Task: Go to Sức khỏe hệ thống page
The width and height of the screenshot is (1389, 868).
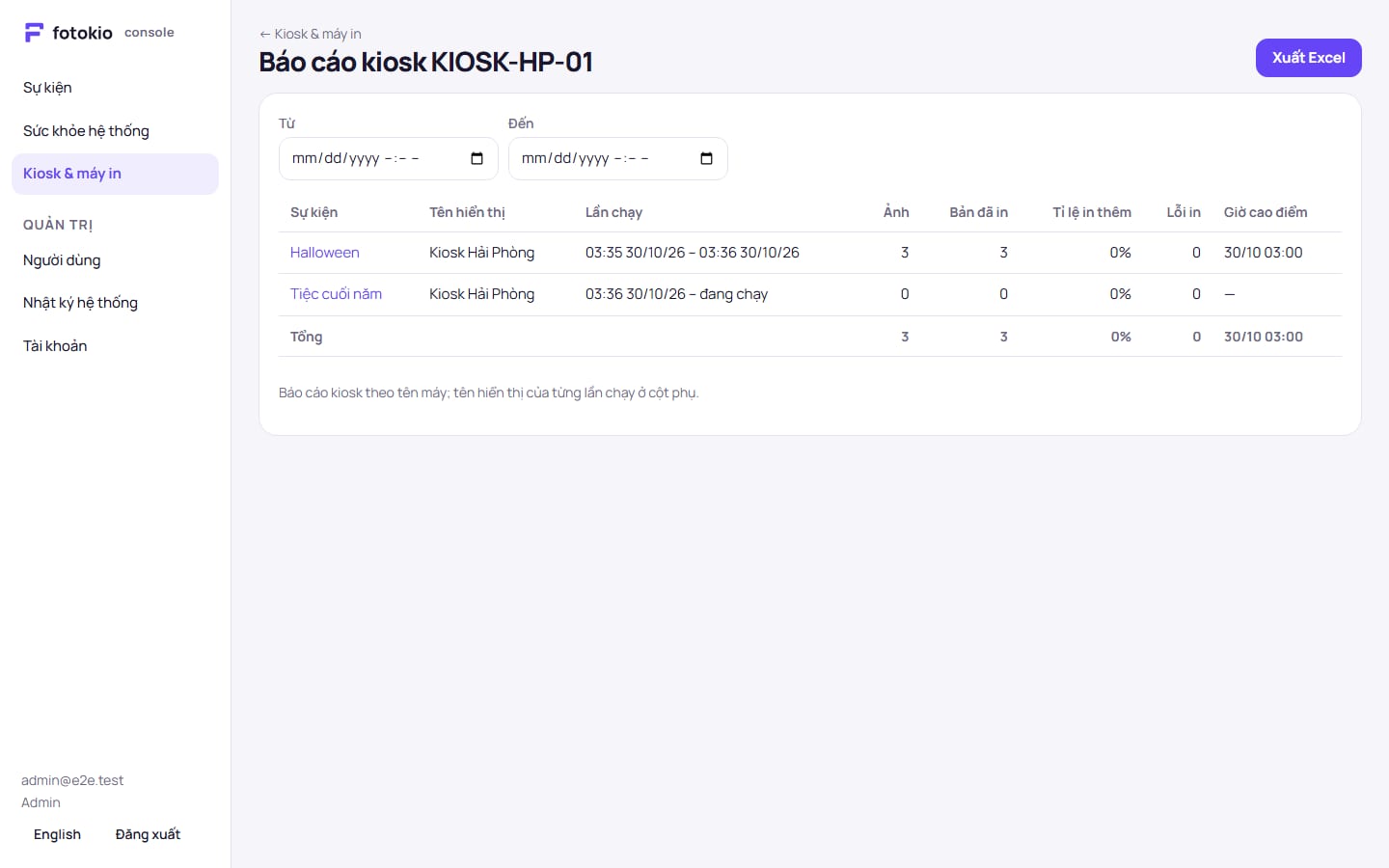Action: pyautogui.click(x=115, y=131)
